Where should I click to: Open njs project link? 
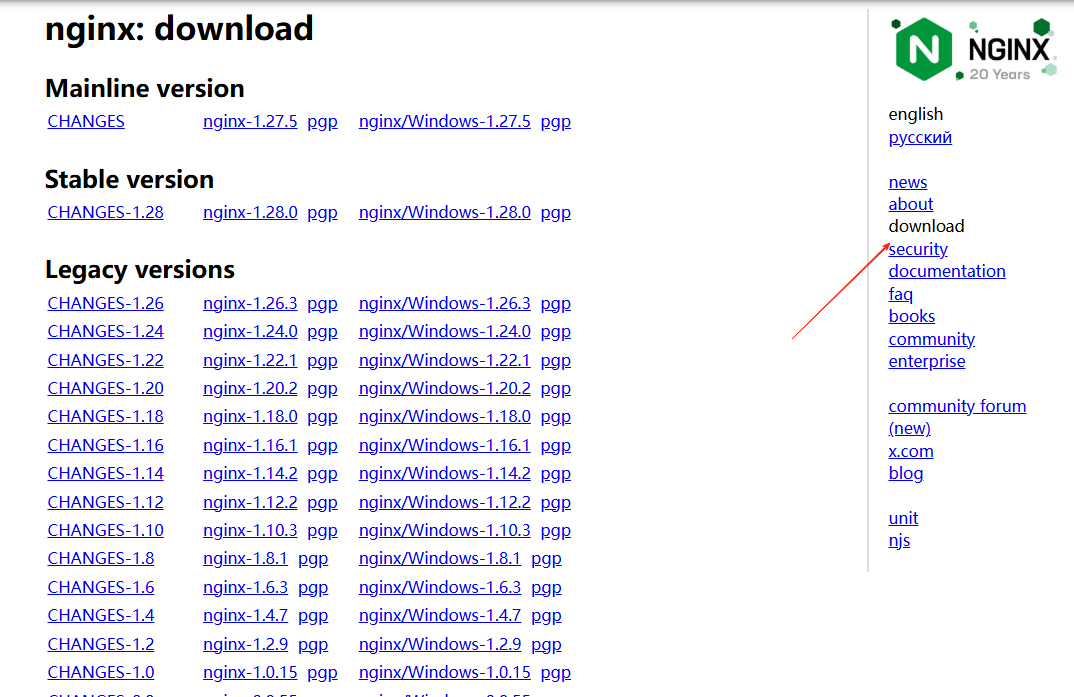[899, 541]
